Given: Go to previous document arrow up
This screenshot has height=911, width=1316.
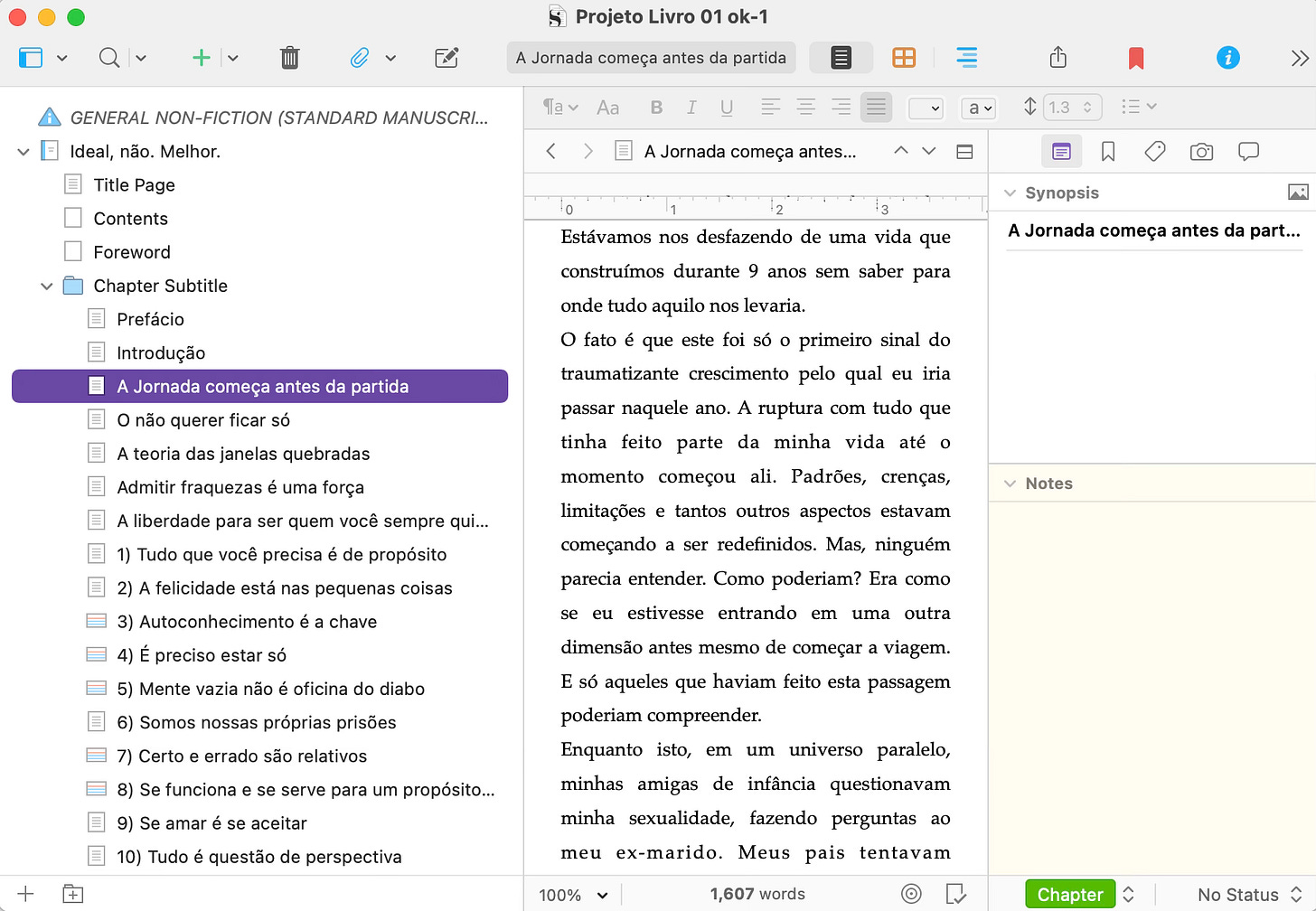Looking at the screenshot, I should click(901, 151).
